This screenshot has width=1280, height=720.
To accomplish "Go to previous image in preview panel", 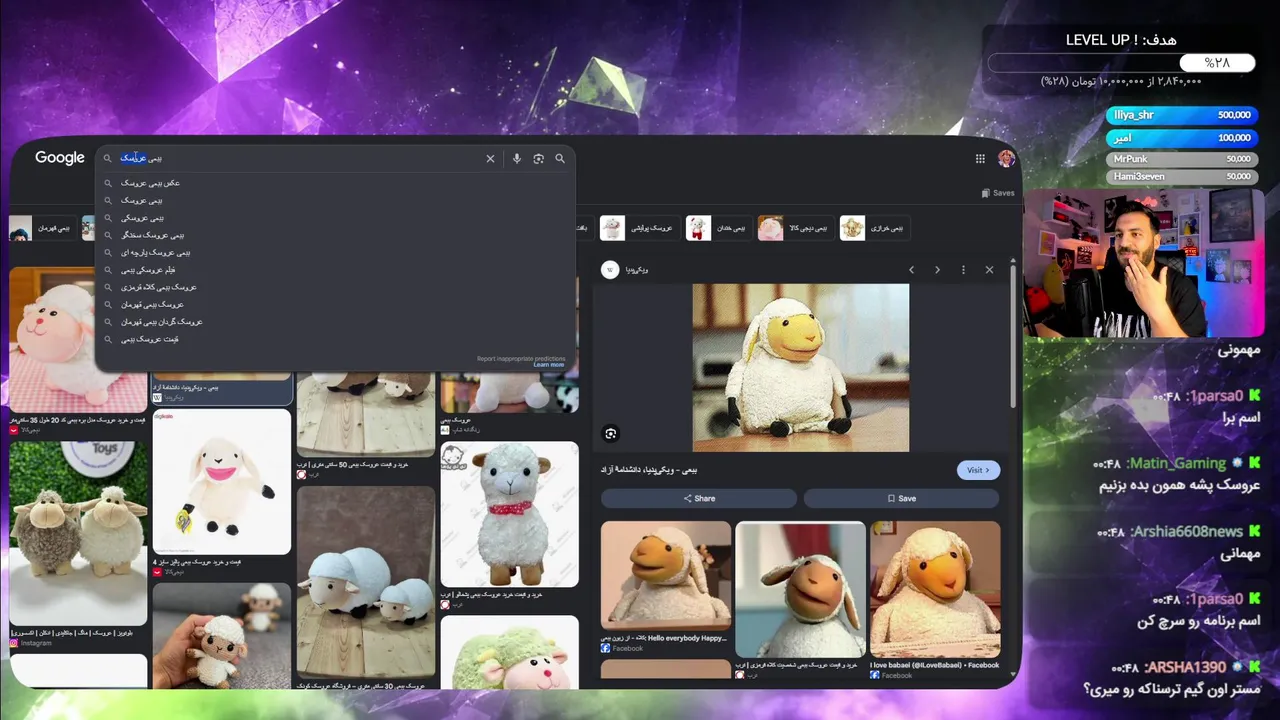I will click(911, 270).
